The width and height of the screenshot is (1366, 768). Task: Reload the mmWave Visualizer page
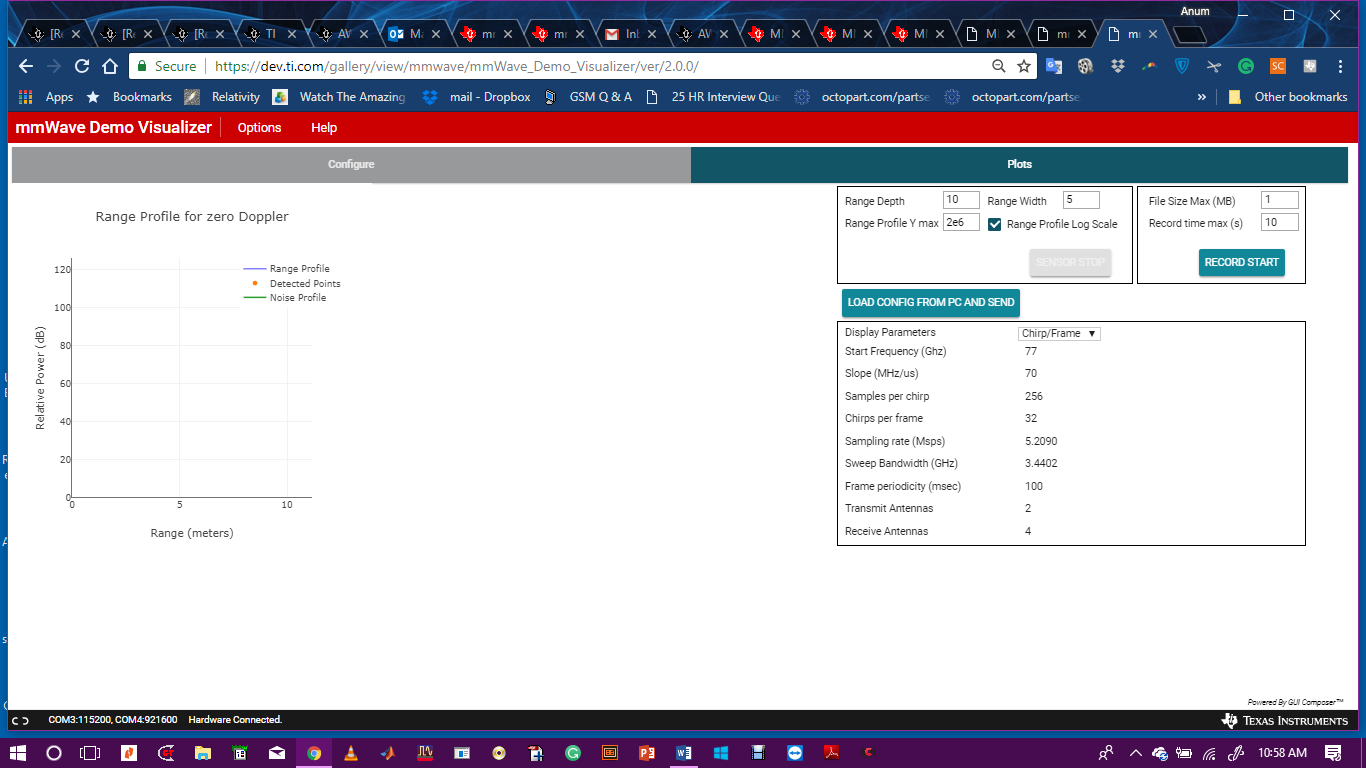click(x=82, y=66)
